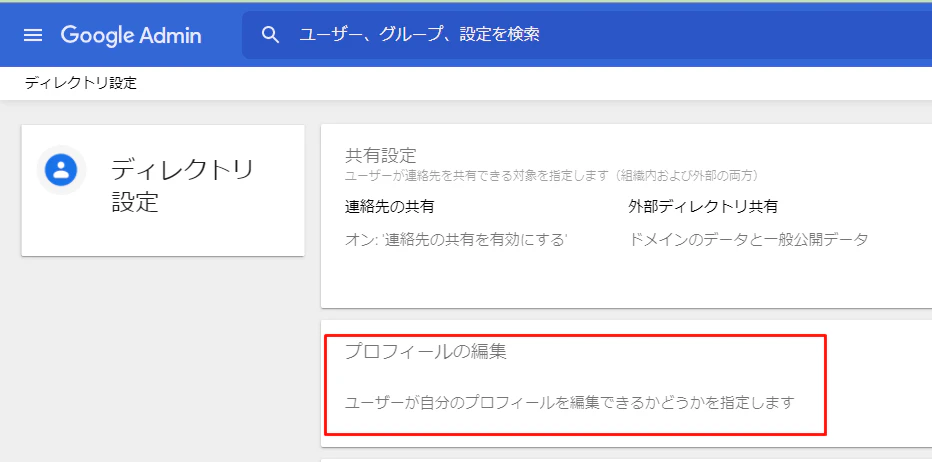Go to Google Admin home logo
Viewport: 932px width, 462px height.
click(x=131, y=35)
